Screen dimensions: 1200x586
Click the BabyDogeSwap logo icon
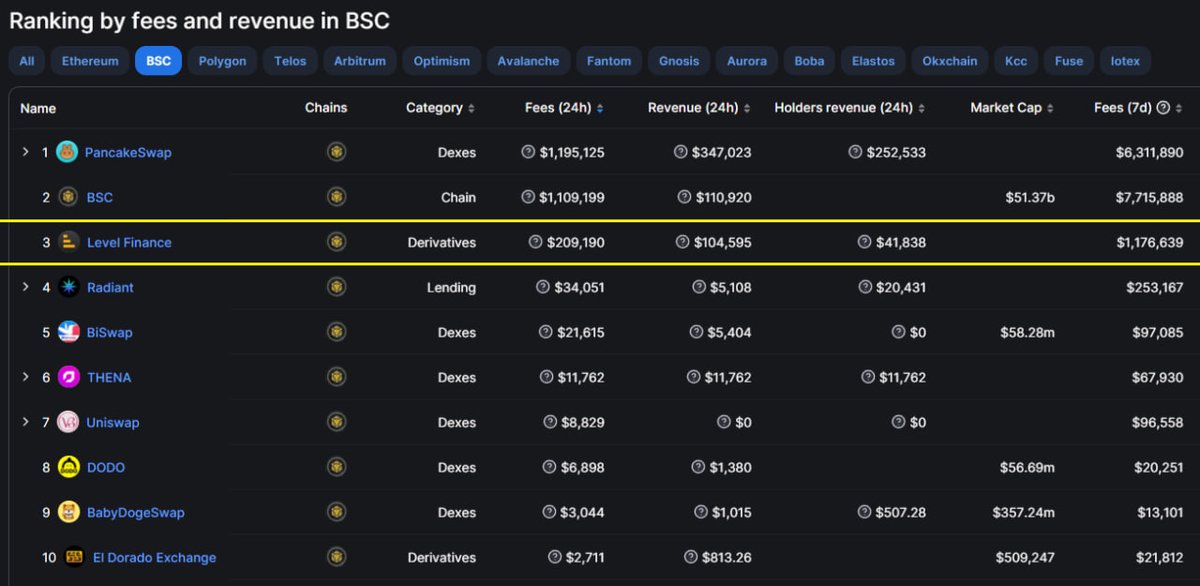point(68,512)
